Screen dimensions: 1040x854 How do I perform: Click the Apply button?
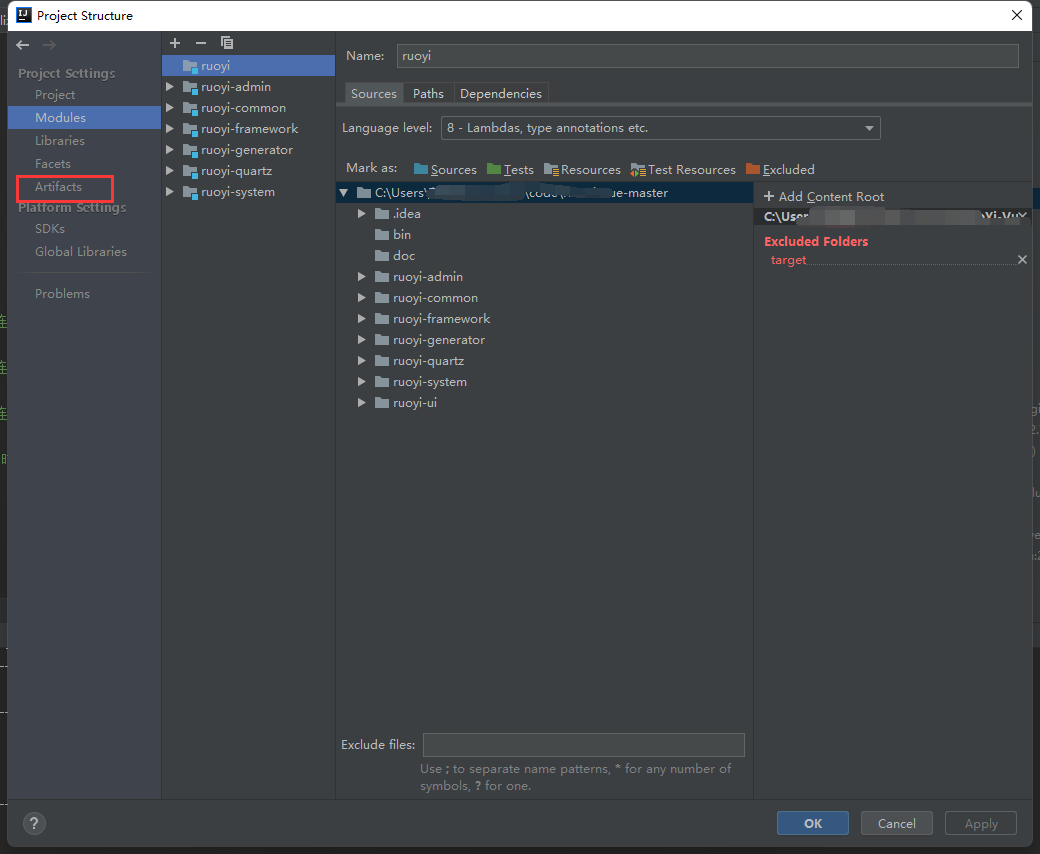click(x=981, y=824)
